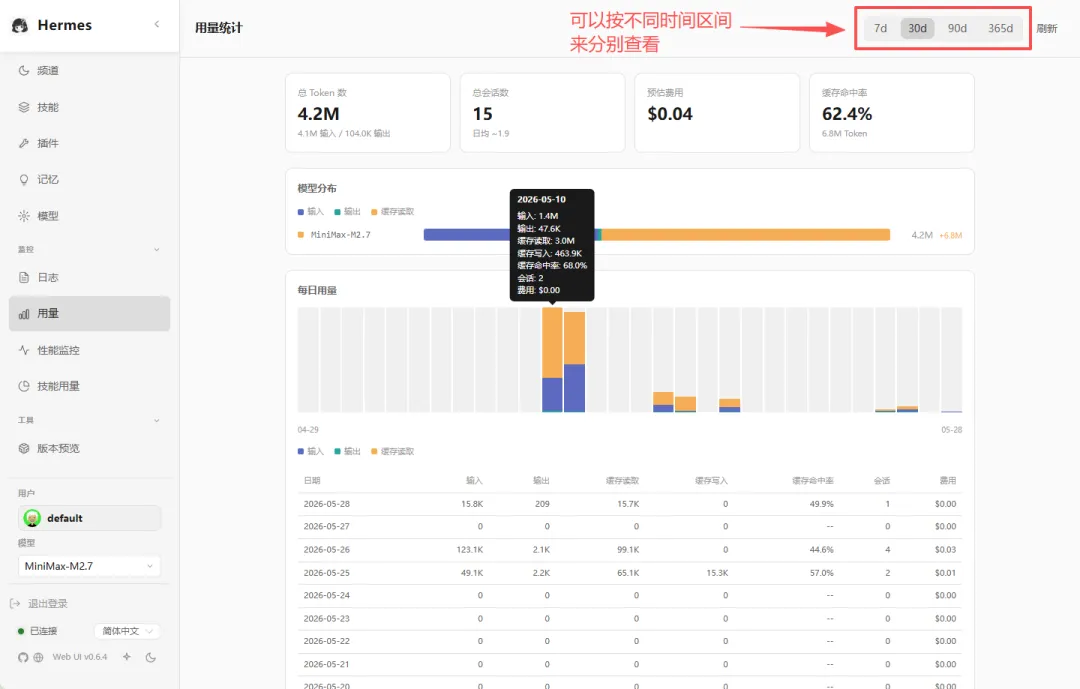Viewport: 1080px width, 689px height.
Task: Click the 缓存读取 legend below daily chart
Action: coord(393,451)
